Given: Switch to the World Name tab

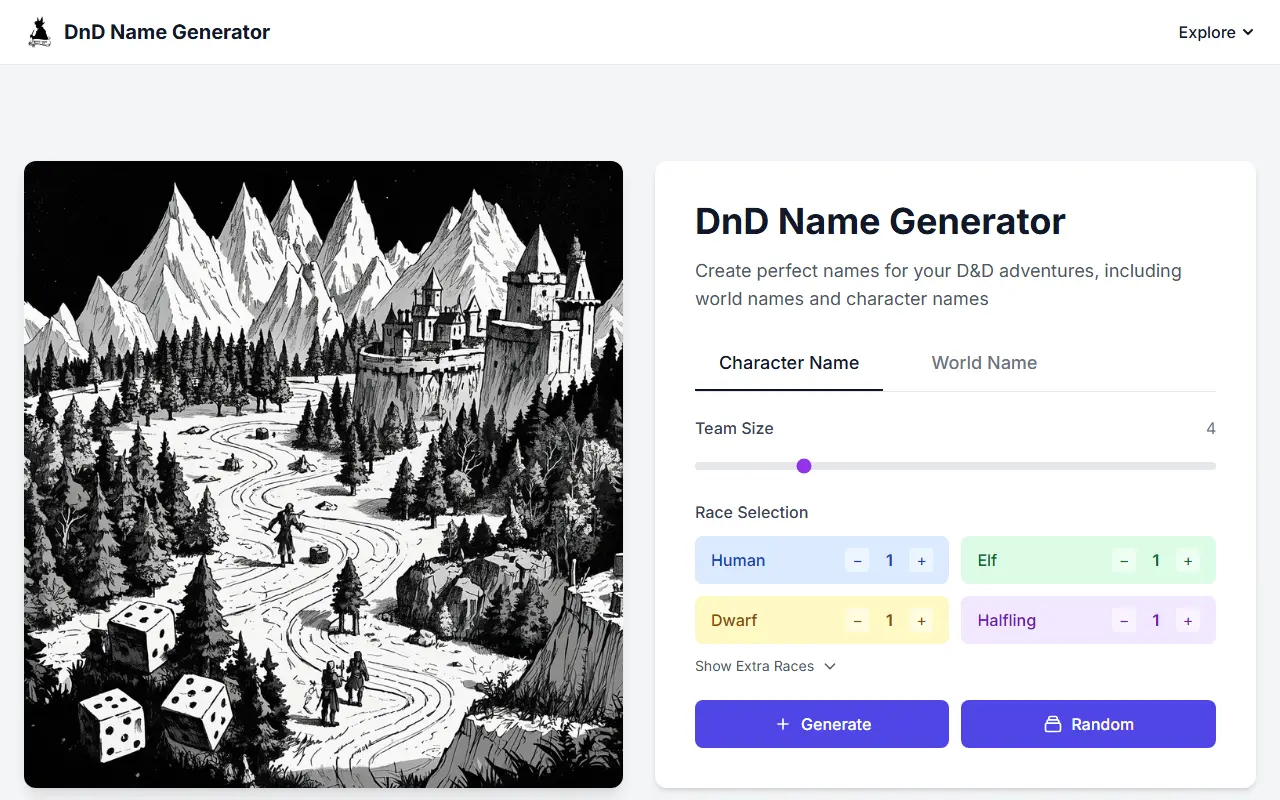Looking at the screenshot, I should (984, 363).
